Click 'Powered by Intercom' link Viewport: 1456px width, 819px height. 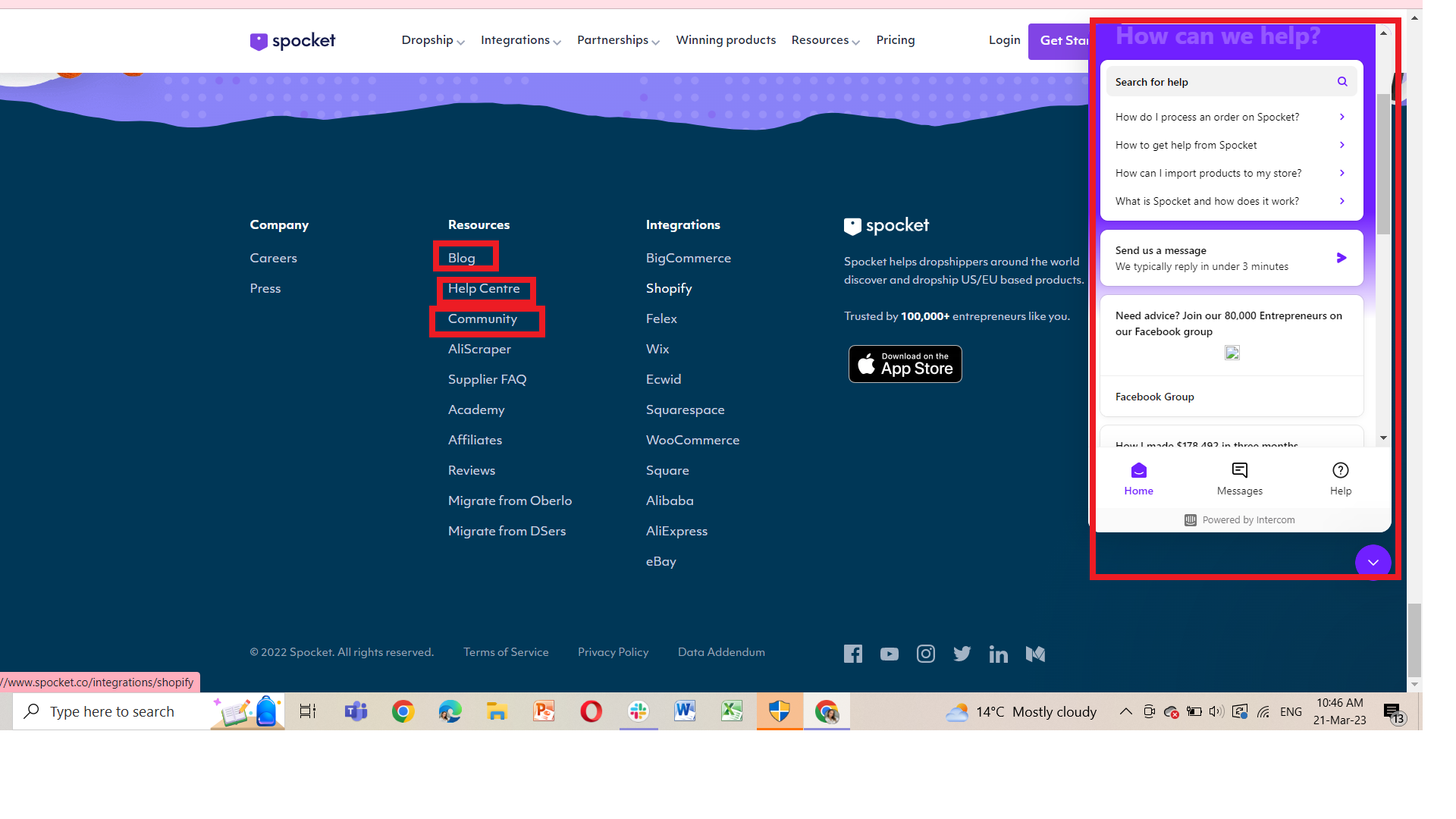(x=1240, y=520)
